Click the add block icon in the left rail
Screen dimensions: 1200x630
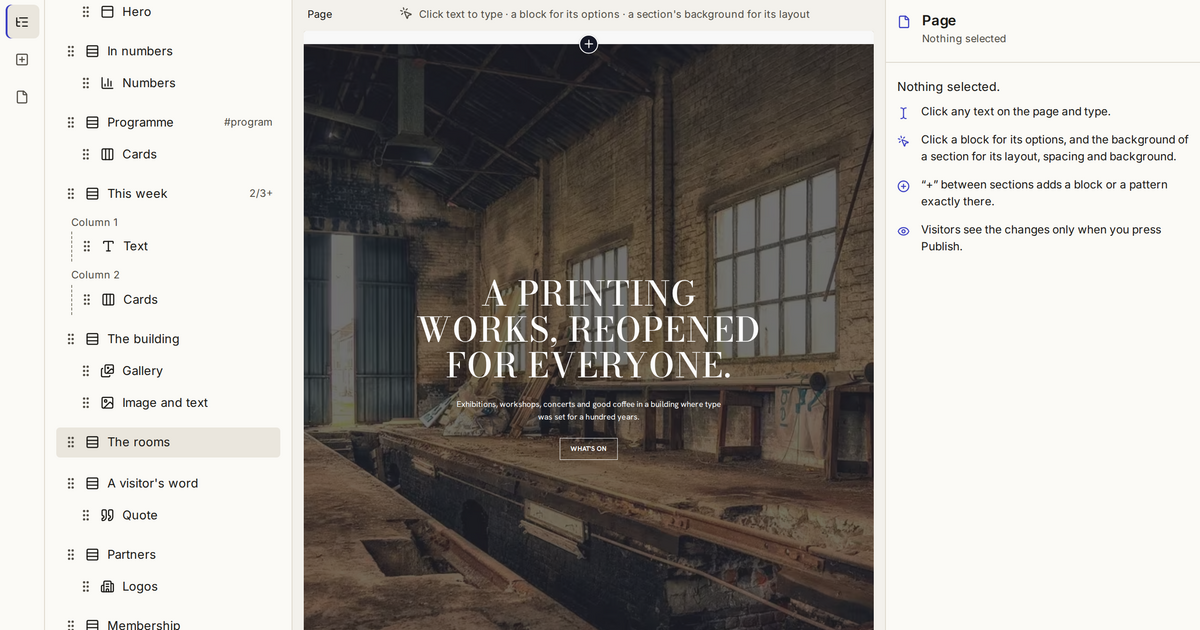point(22,59)
